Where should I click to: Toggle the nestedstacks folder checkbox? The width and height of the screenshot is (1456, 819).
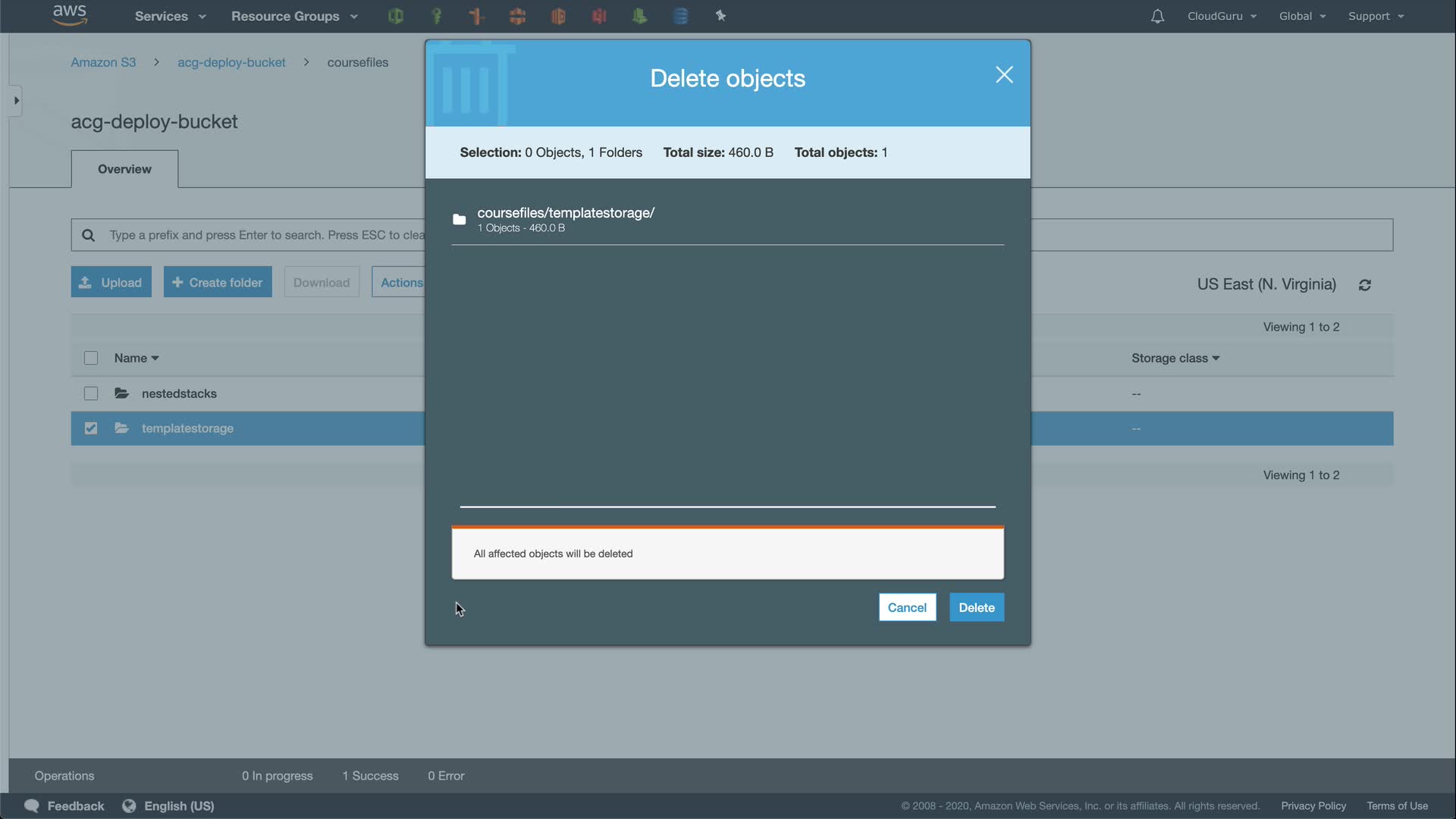[x=91, y=394]
